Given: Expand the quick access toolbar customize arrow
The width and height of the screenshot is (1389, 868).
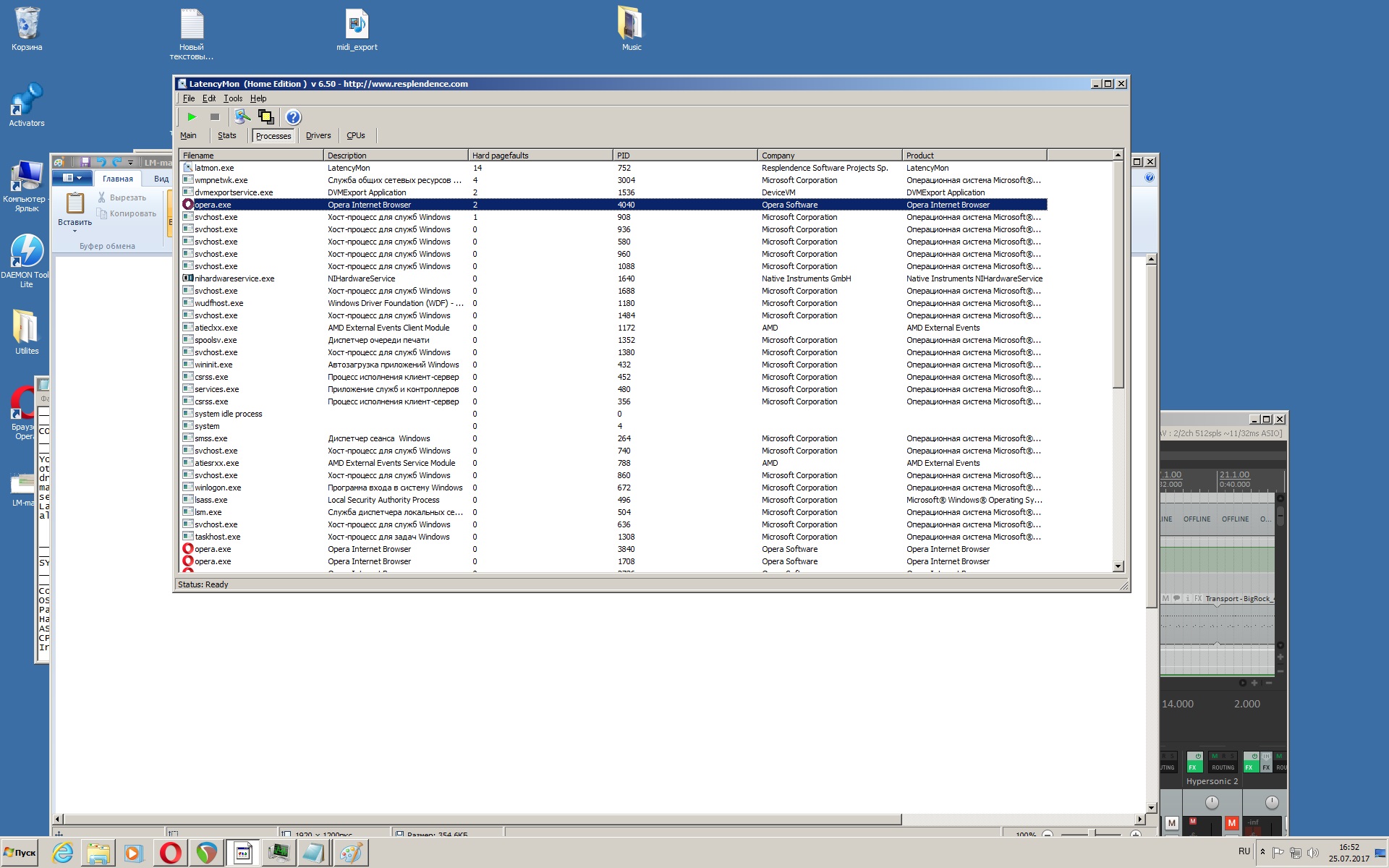Looking at the screenshot, I should coord(131,163).
